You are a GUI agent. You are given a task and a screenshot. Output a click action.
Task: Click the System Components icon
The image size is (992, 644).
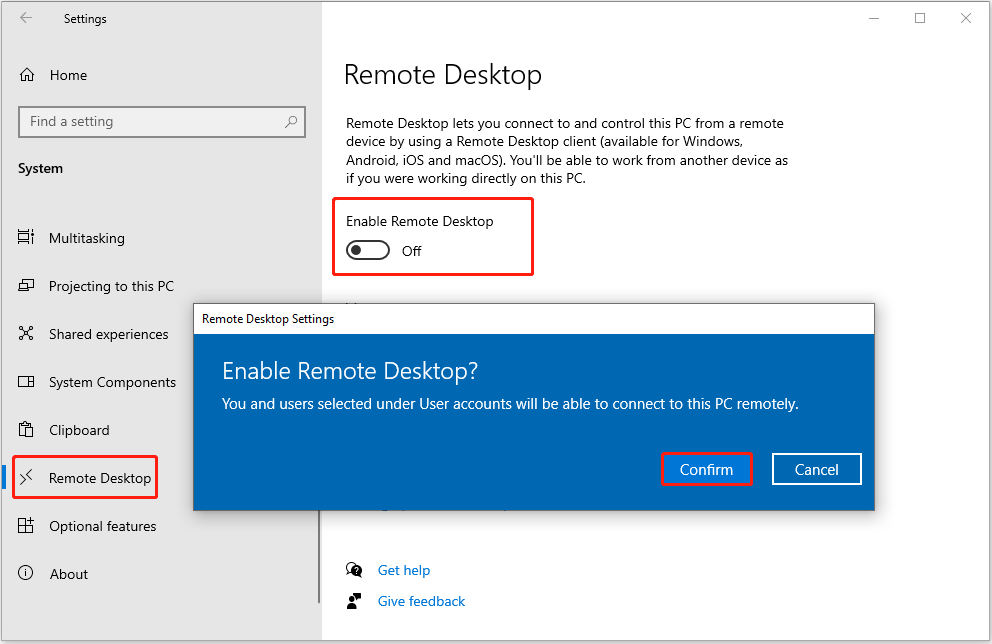pos(24,382)
